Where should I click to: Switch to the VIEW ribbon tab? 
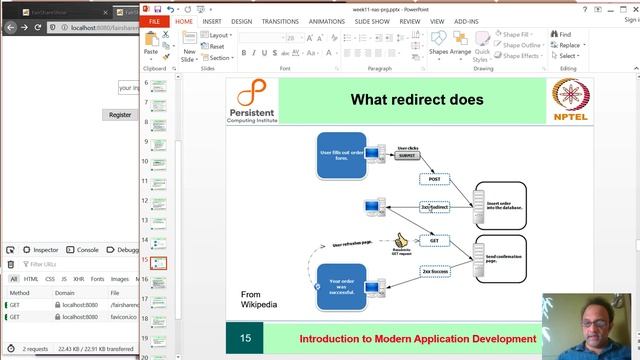[437, 22]
